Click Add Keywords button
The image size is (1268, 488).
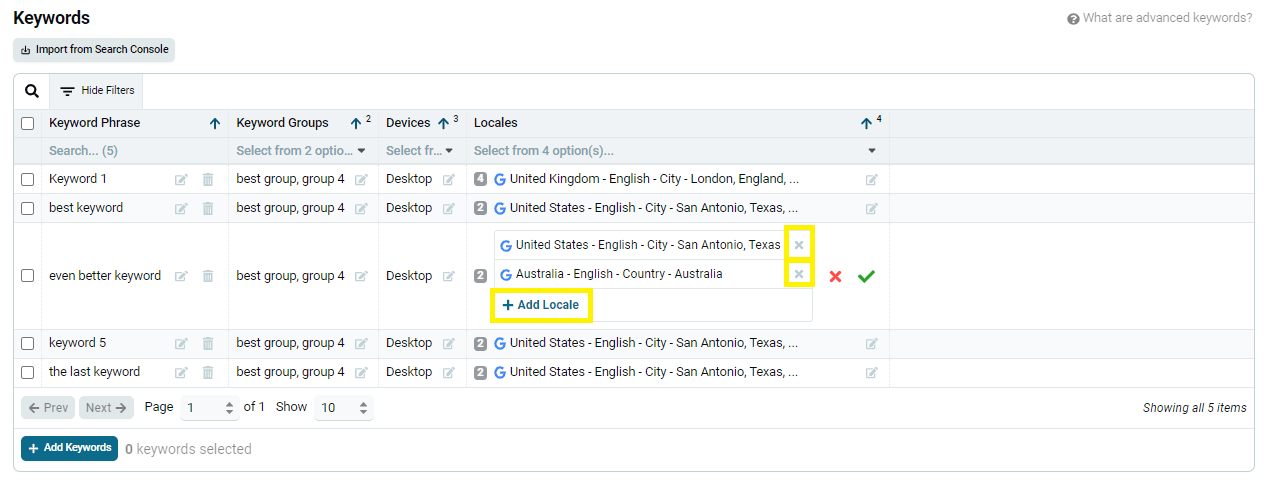pyautogui.click(x=69, y=448)
